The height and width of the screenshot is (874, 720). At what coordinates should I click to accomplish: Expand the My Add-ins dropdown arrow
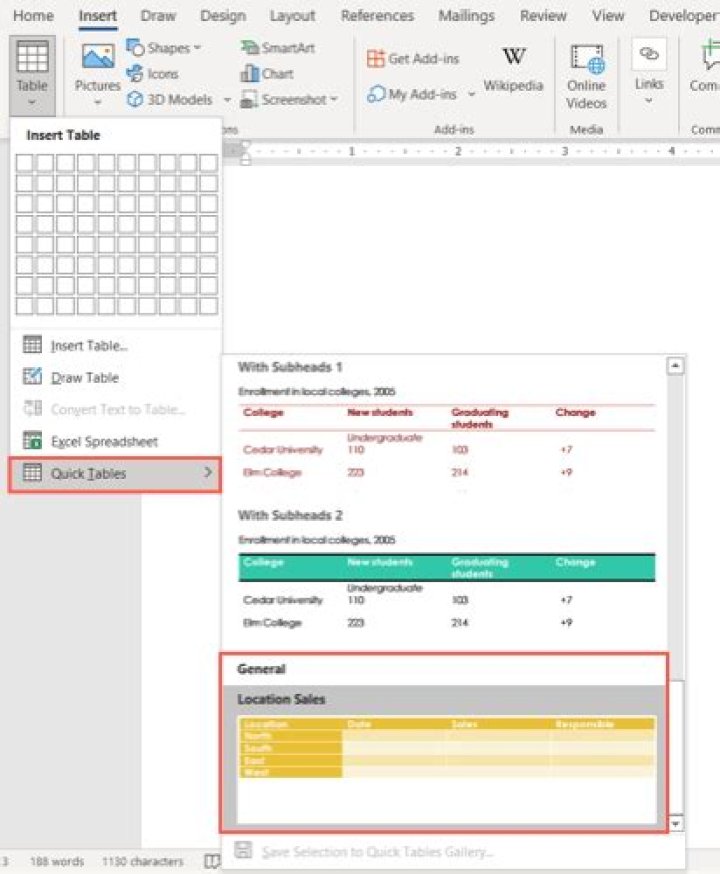click(x=471, y=94)
